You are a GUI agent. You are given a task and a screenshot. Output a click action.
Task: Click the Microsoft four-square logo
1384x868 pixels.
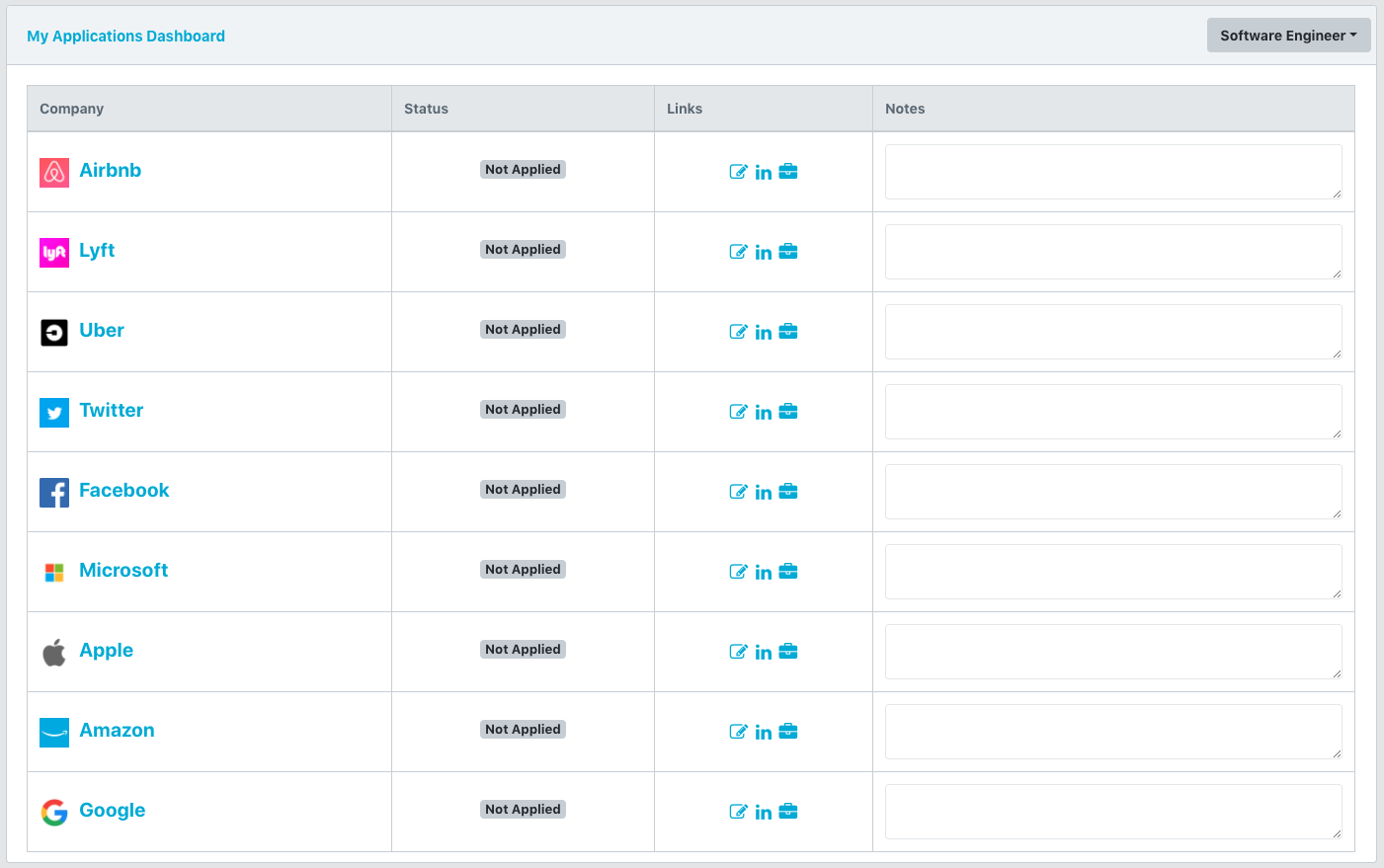pos(54,573)
